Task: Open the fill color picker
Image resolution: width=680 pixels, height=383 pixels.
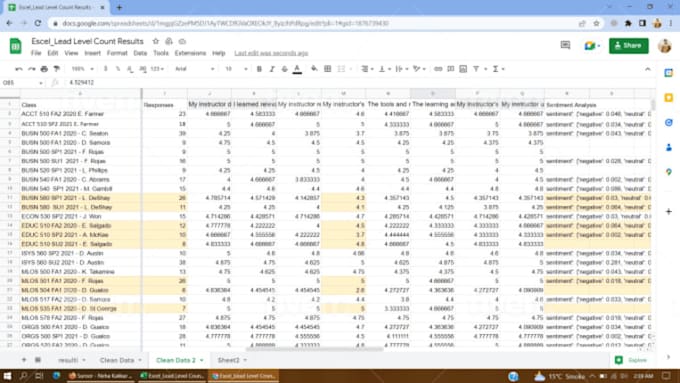Action: [x=314, y=69]
